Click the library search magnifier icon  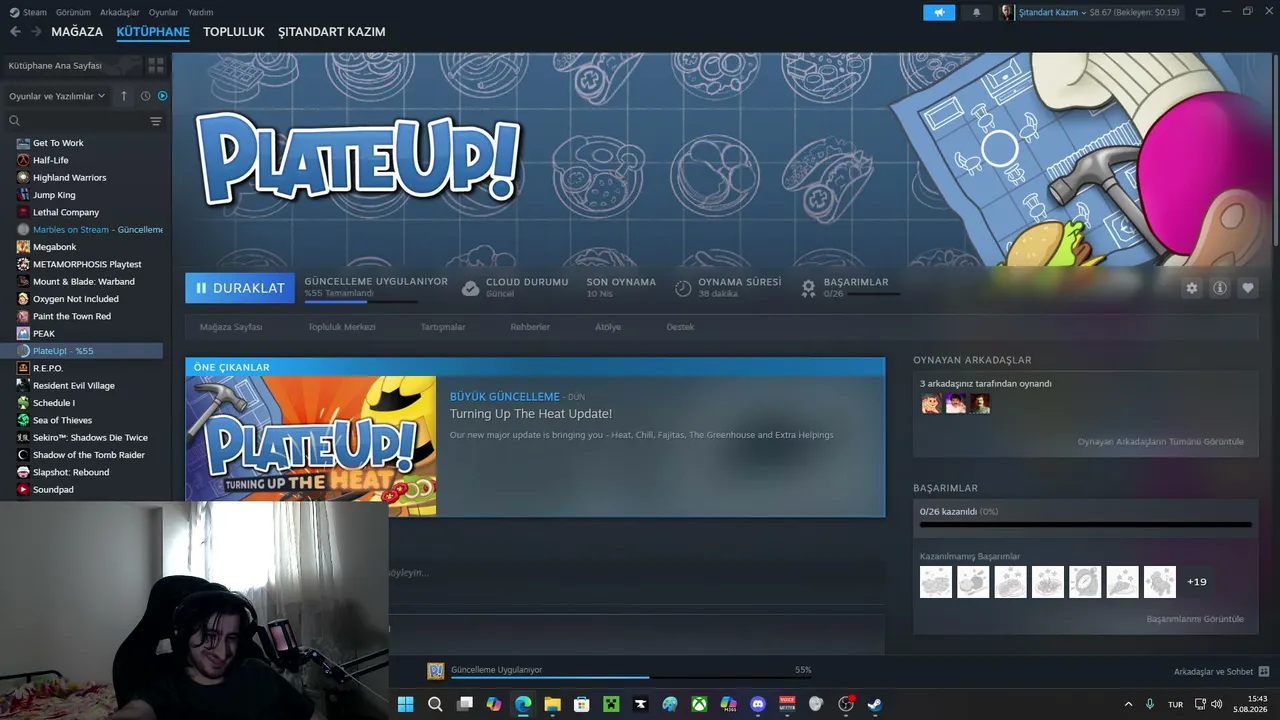click(x=15, y=121)
